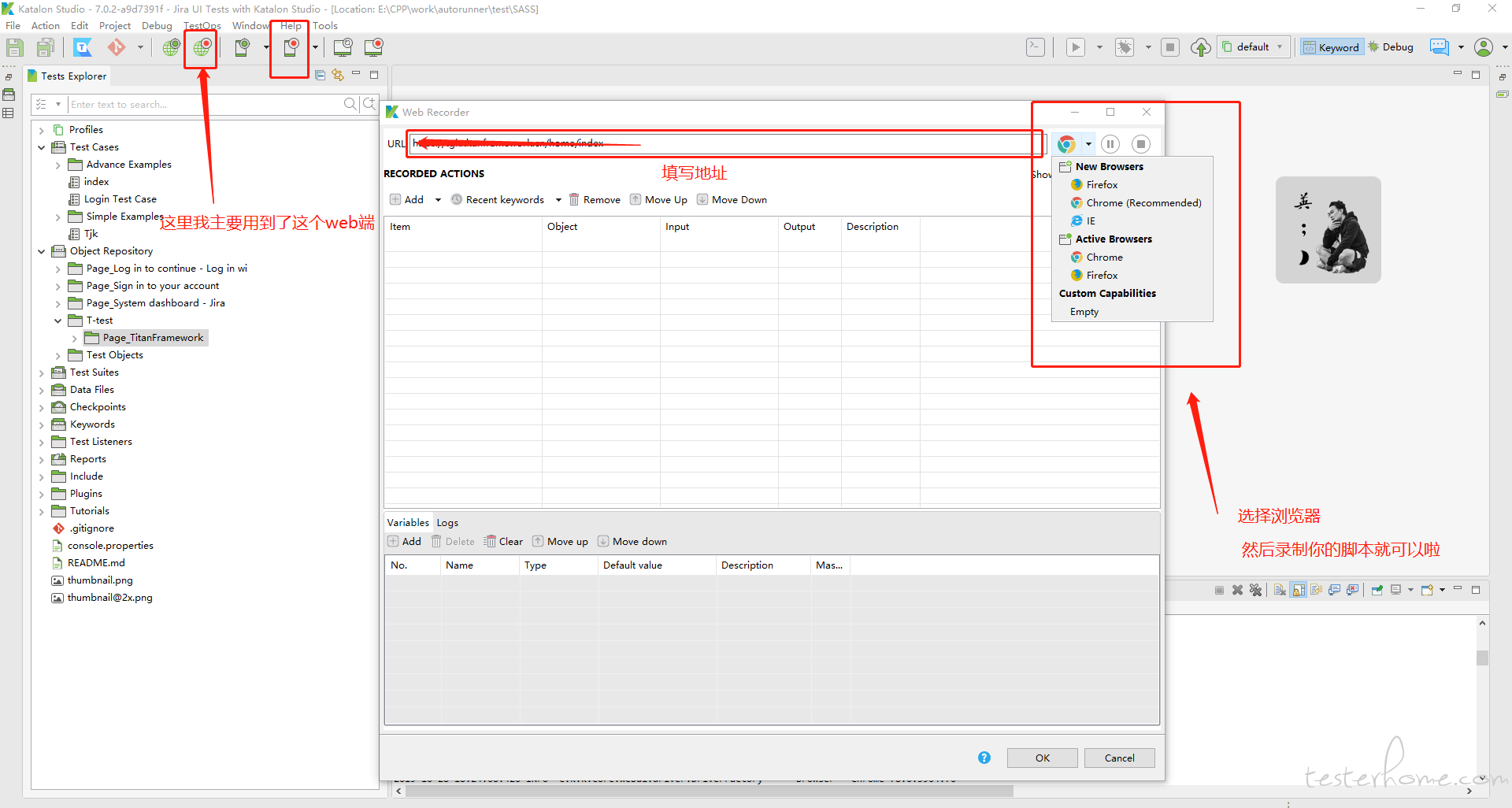Click OK in Web Recorder dialog
The image size is (1512, 808).
click(x=1043, y=758)
